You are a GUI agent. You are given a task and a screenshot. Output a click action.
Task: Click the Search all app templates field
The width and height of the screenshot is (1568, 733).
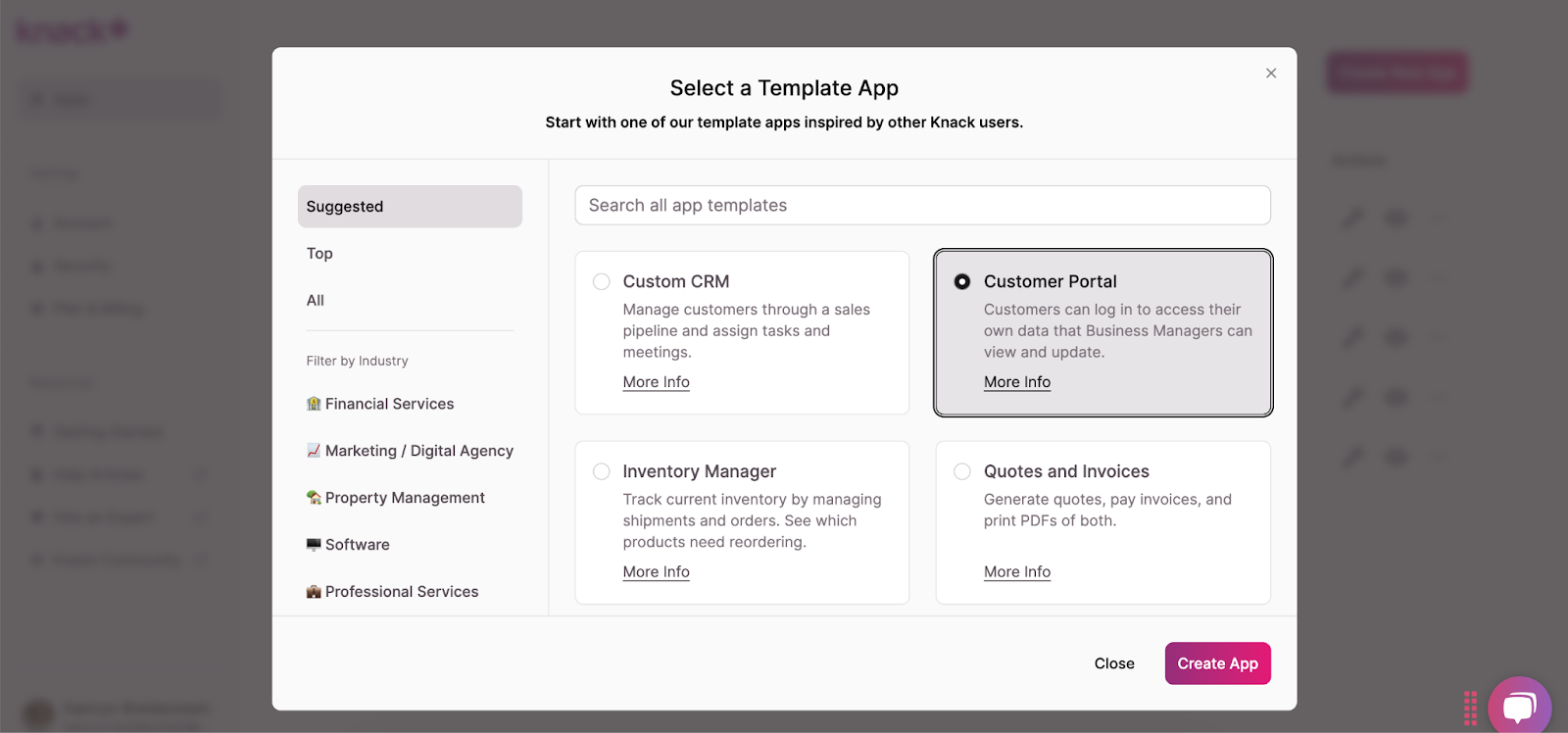[922, 206]
